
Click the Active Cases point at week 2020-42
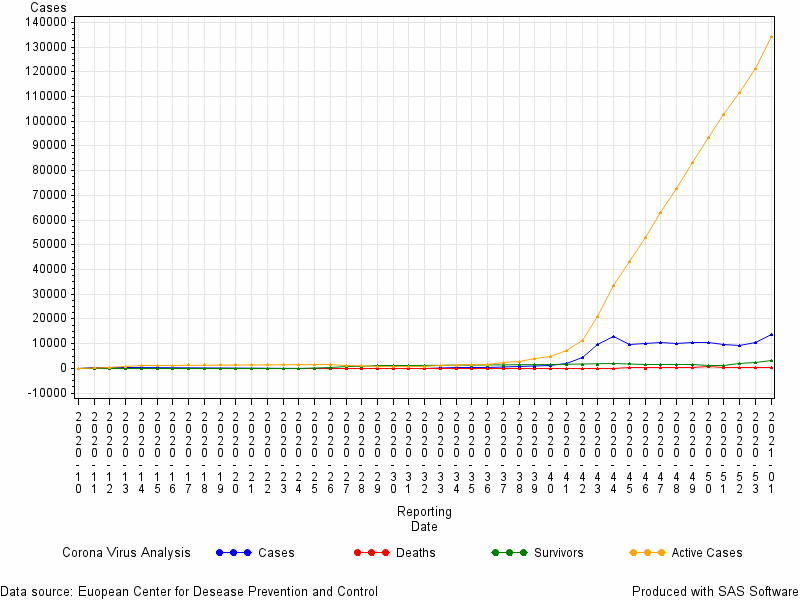(x=582, y=340)
